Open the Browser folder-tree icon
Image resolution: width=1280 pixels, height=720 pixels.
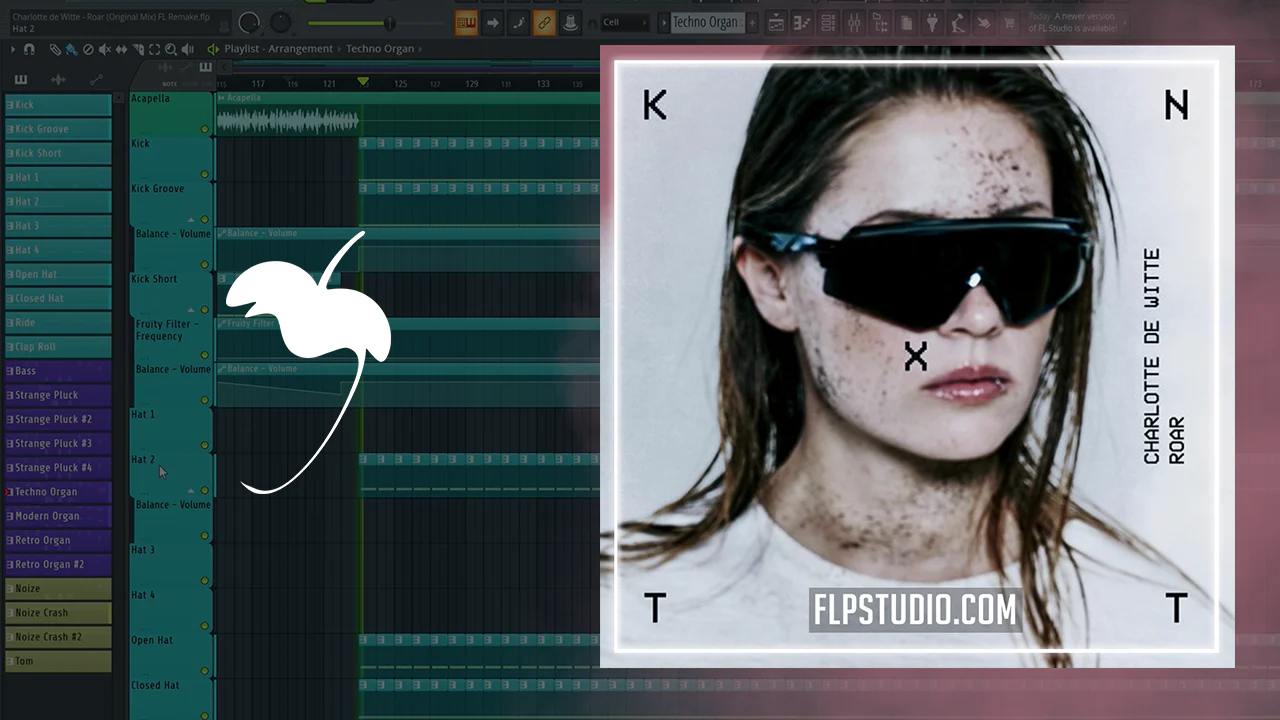tap(879, 22)
